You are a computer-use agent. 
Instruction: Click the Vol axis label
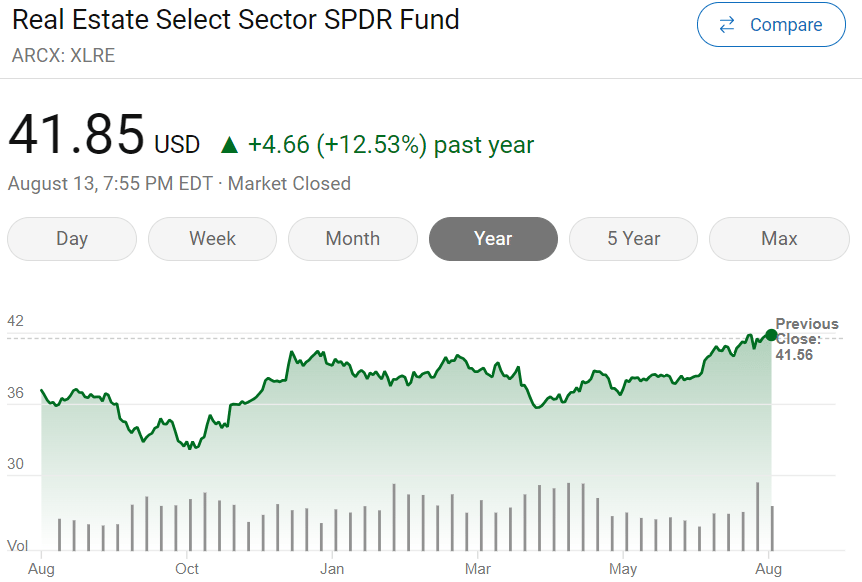click(x=18, y=546)
